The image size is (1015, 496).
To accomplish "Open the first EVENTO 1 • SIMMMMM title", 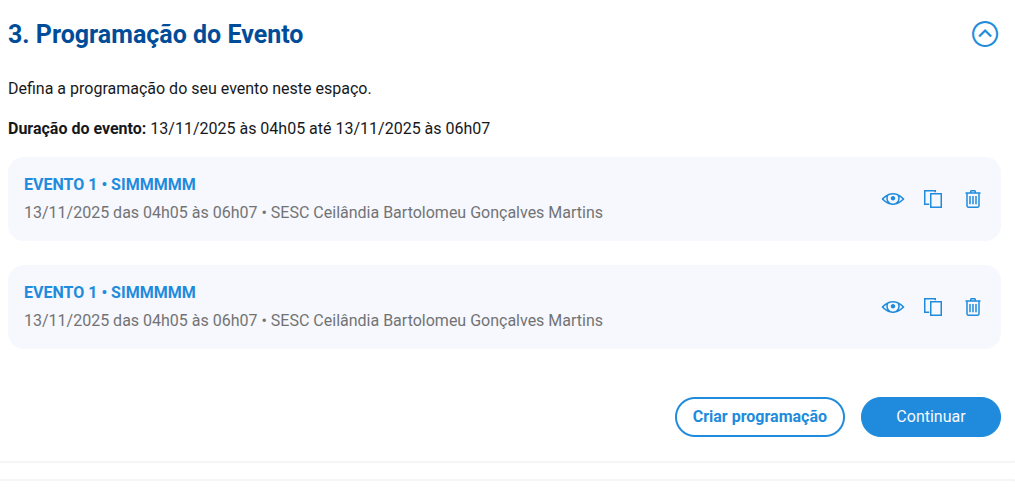I will pos(110,184).
